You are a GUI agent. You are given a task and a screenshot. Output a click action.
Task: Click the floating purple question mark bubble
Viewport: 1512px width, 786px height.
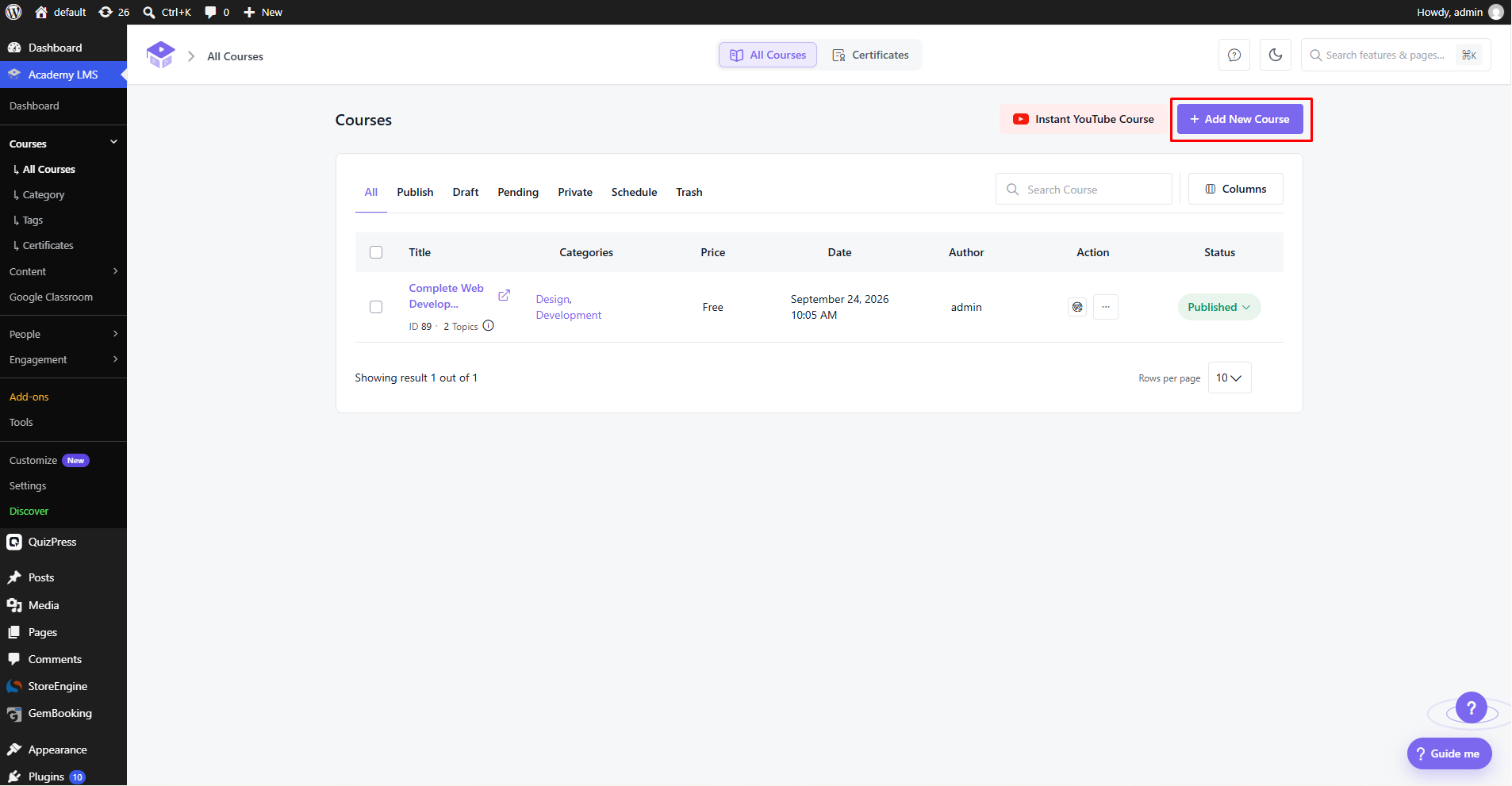pyautogui.click(x=1472, y=707)
